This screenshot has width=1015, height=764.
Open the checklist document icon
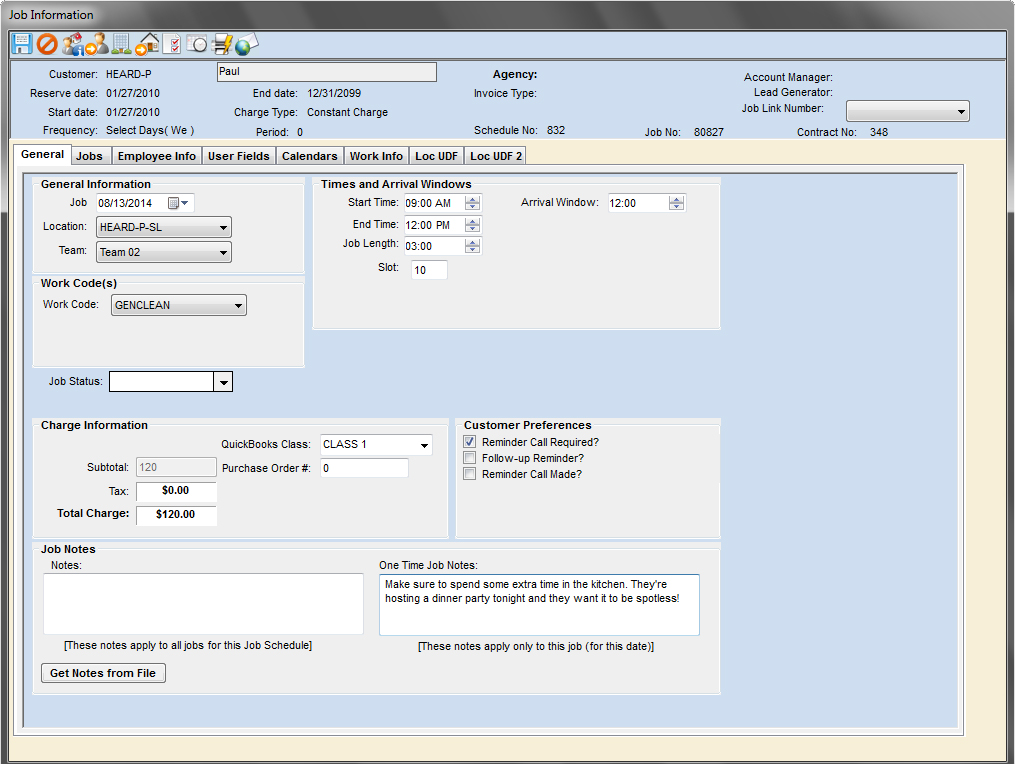(x=172, y=44)
